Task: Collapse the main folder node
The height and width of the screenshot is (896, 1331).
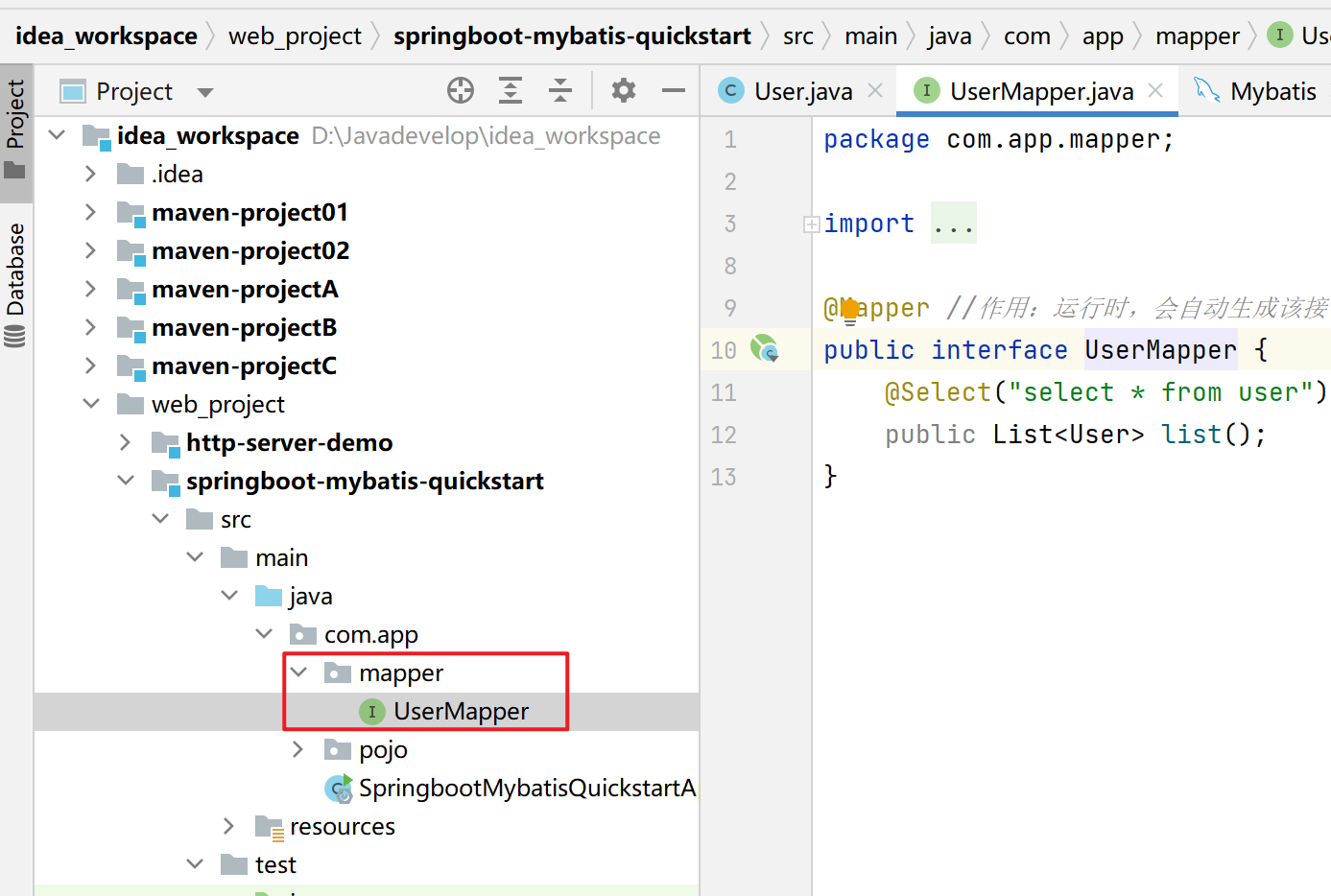Action: (195, 557)
